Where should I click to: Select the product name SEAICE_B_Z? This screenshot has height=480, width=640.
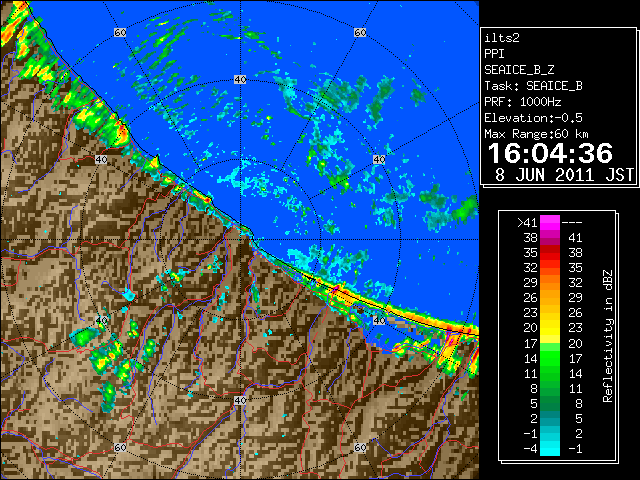(x=519, y=70)
